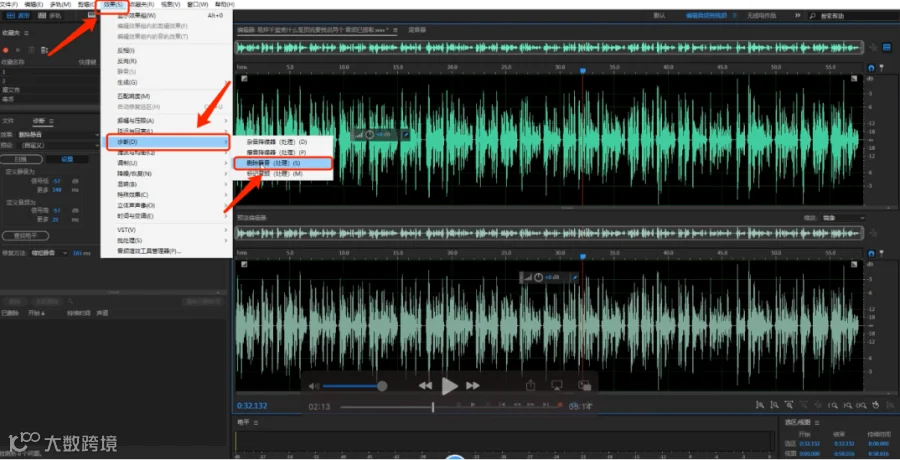The height and width of the screenshot is (460, 900).
Task: Click the 140 ms value under 定义静音为
Action: 57,189
